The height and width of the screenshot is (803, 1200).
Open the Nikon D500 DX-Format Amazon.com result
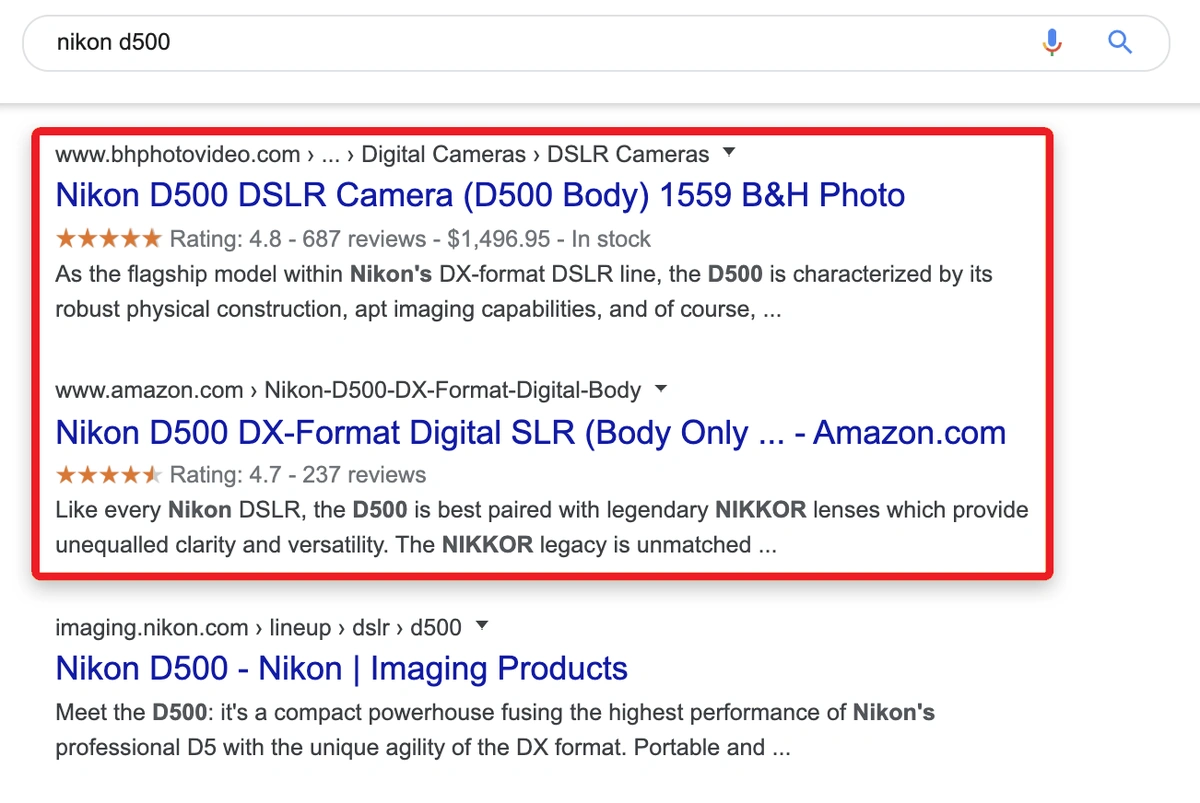(530, 433)
